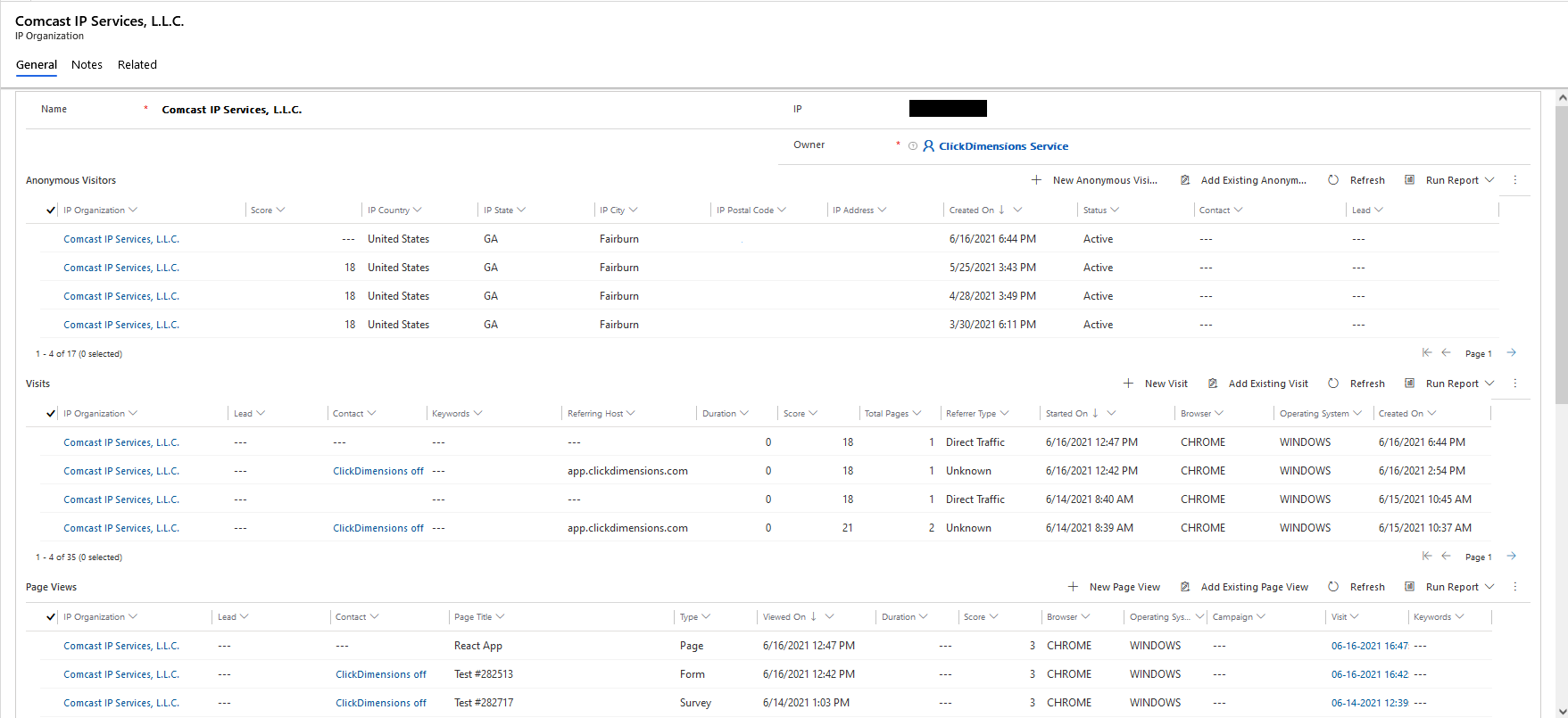Open visit started 6/14/2021 8:39 AM
This screenshot has width=1568, height=718.
pos(121,528)
